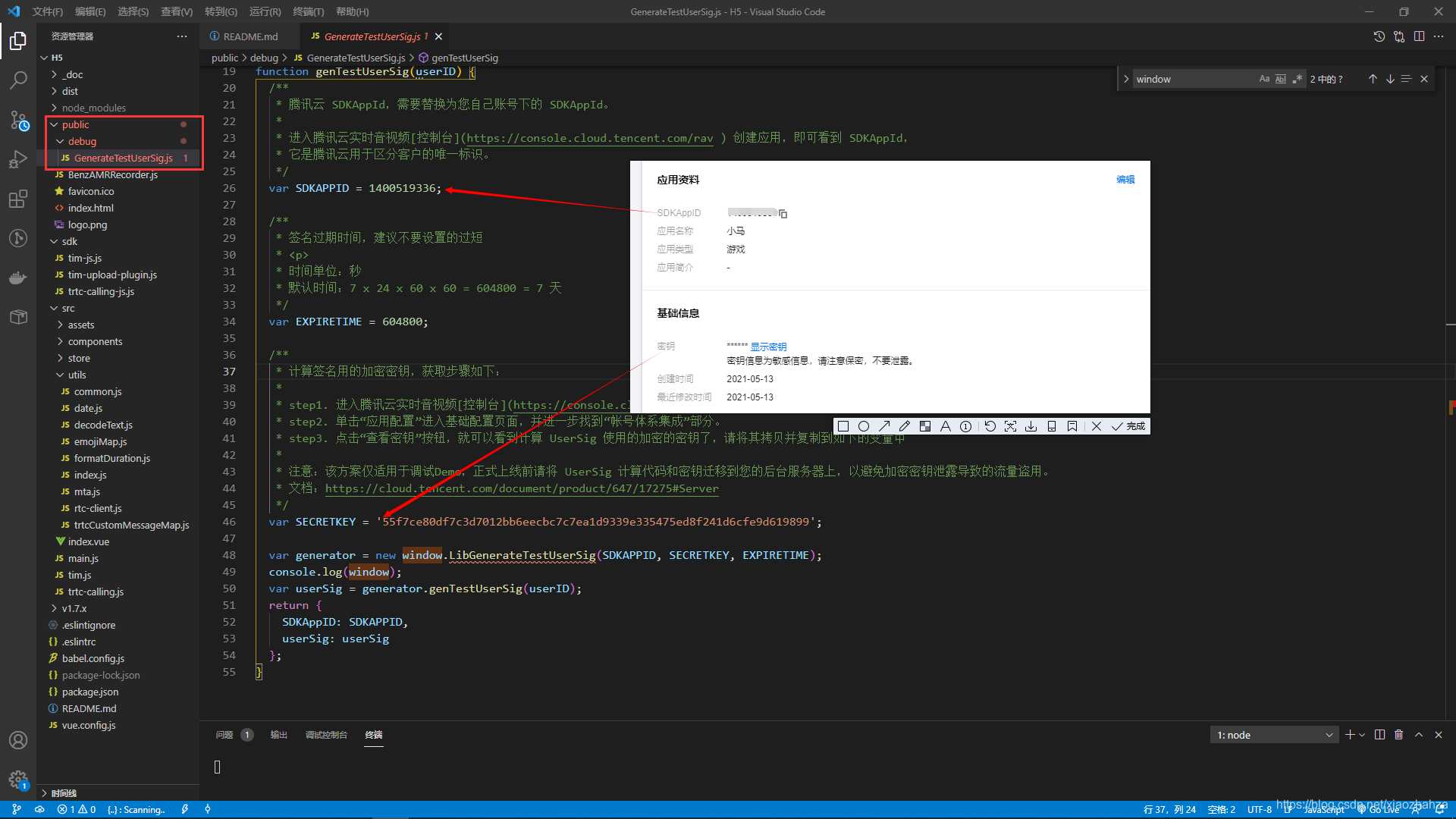
Task: Open terminal selector dropdown showing 1: node
Action: tap(1275, 735)
